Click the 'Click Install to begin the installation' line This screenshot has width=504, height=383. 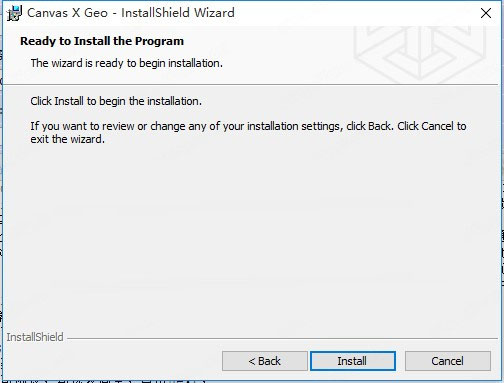[x=116, y=101]
